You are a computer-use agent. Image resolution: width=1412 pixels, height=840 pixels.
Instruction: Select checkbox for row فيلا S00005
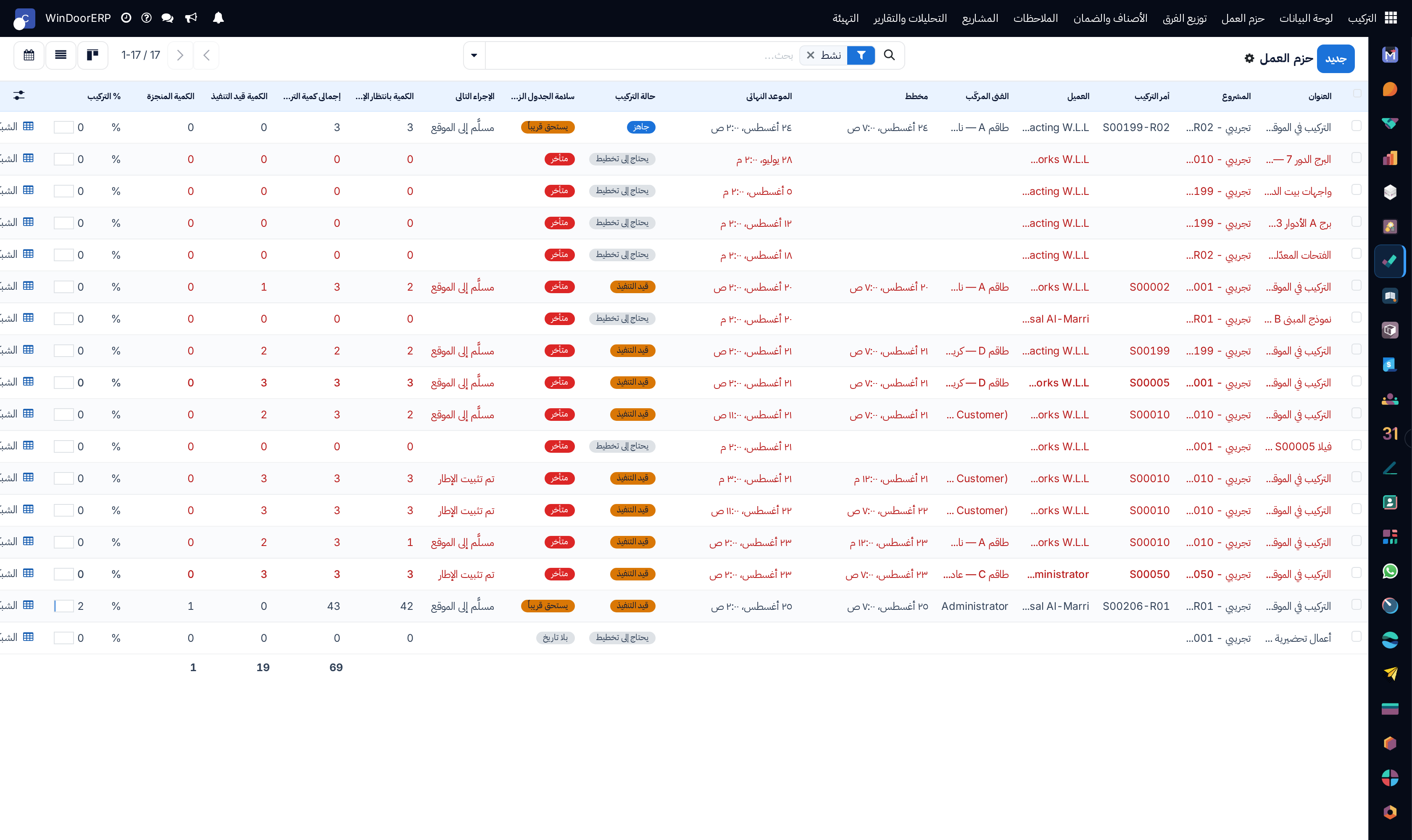click(x=1357, y=445)
